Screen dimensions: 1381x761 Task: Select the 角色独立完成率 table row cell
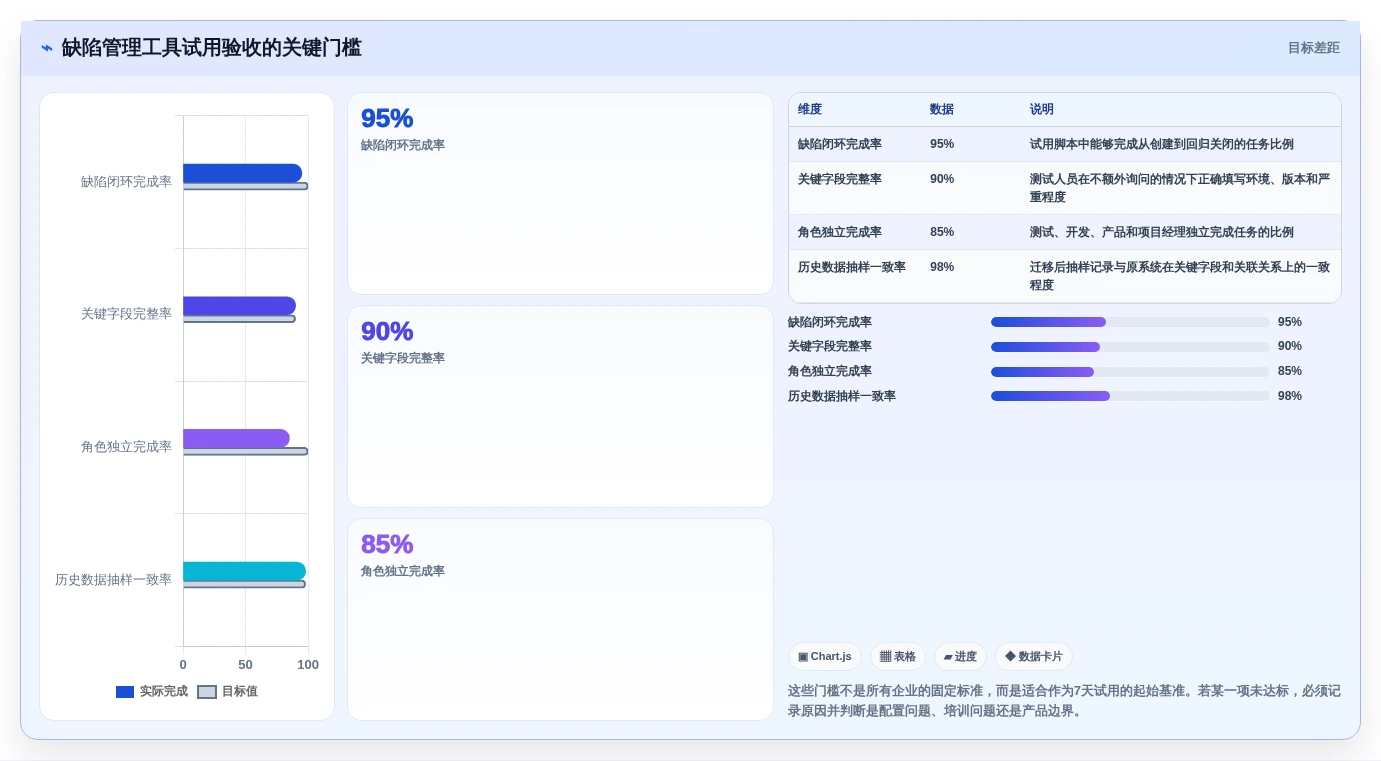tap(840, 232)
